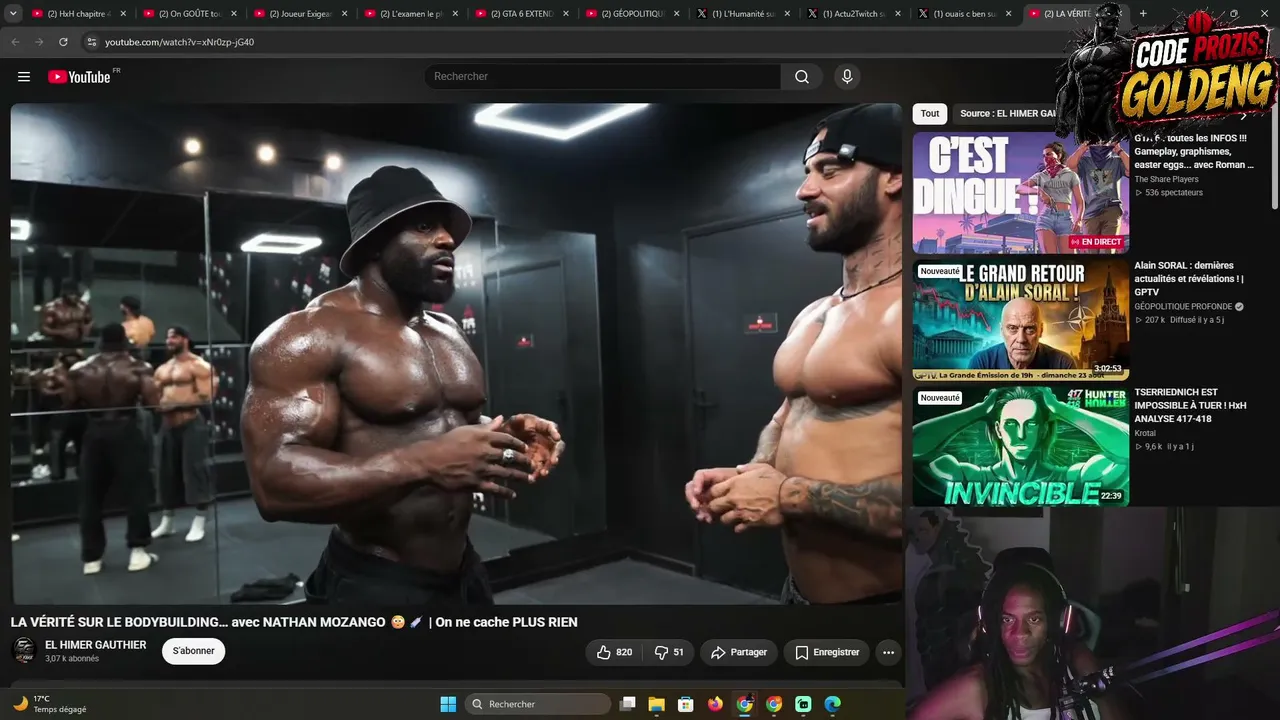This screenshot has width=1280, height=720.
Task: Go forward in browser history
Action: pyautogui.click(x=39, y=42)
